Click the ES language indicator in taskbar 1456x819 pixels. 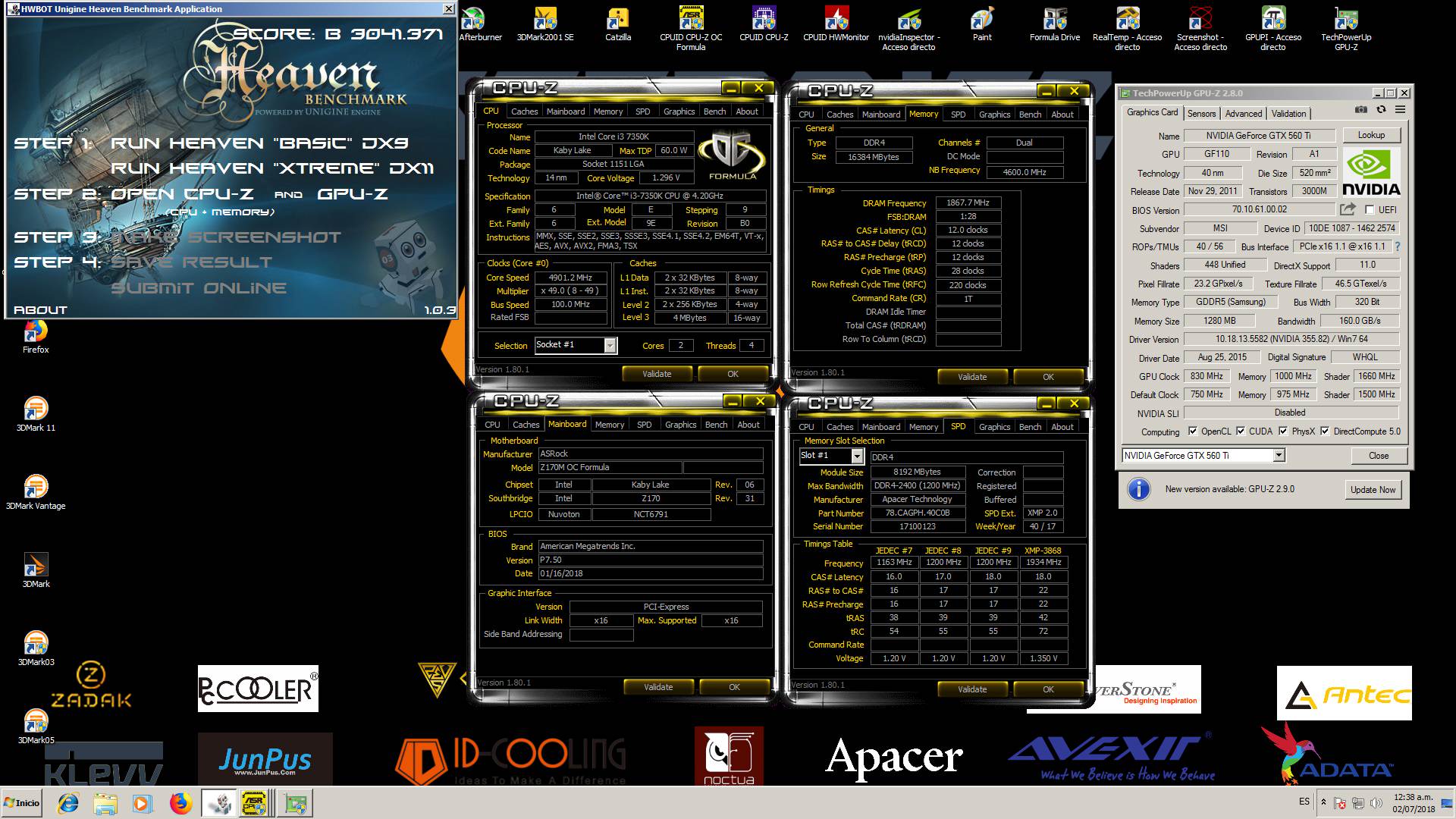1304,802
